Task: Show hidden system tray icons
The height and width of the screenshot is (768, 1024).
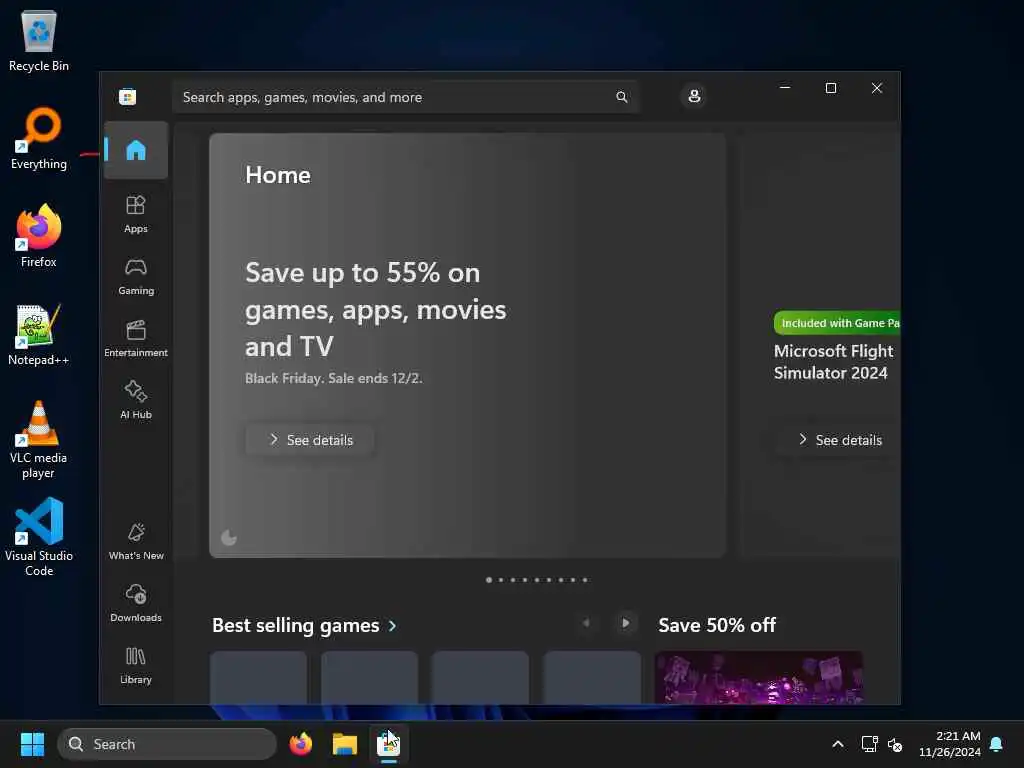Action: tap(838, 744)
